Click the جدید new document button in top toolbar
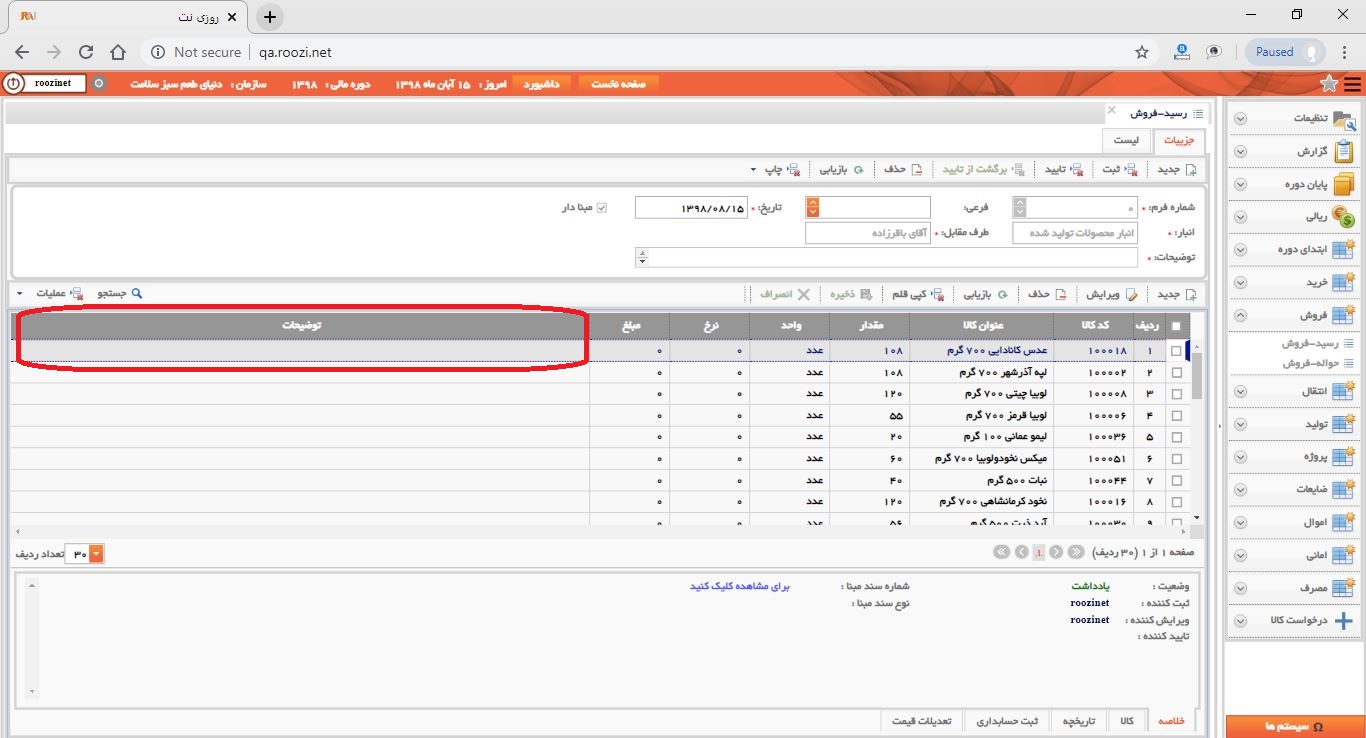This screenshot has height=738, width=1366. click(1176, 170)
